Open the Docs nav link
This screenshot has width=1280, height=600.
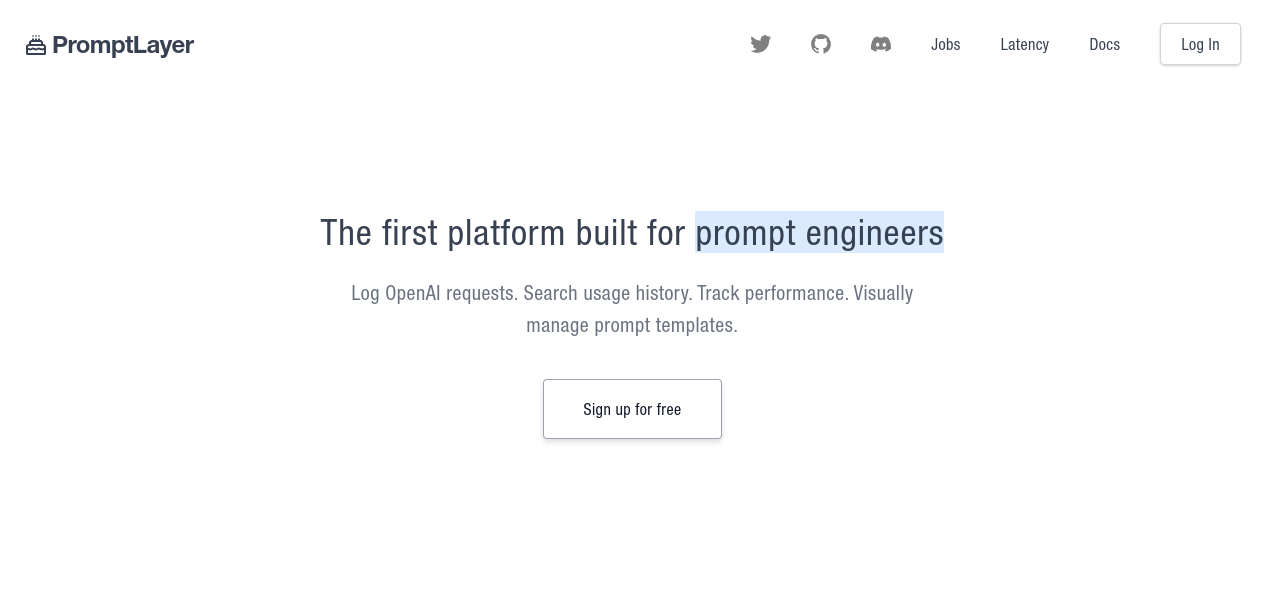(1104, 44)
